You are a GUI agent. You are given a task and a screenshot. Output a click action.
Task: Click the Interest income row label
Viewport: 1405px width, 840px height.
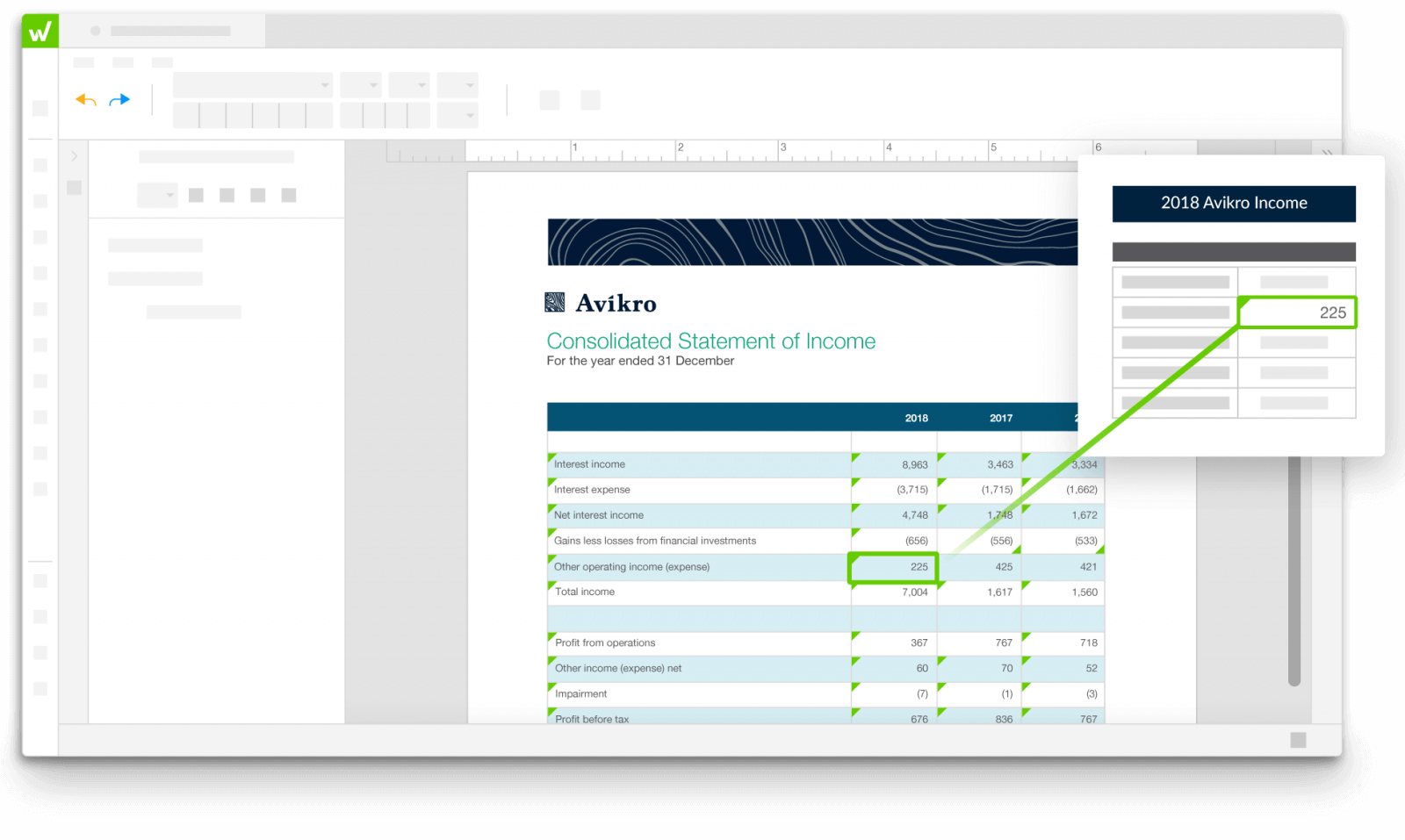click(x=589, y=464)
